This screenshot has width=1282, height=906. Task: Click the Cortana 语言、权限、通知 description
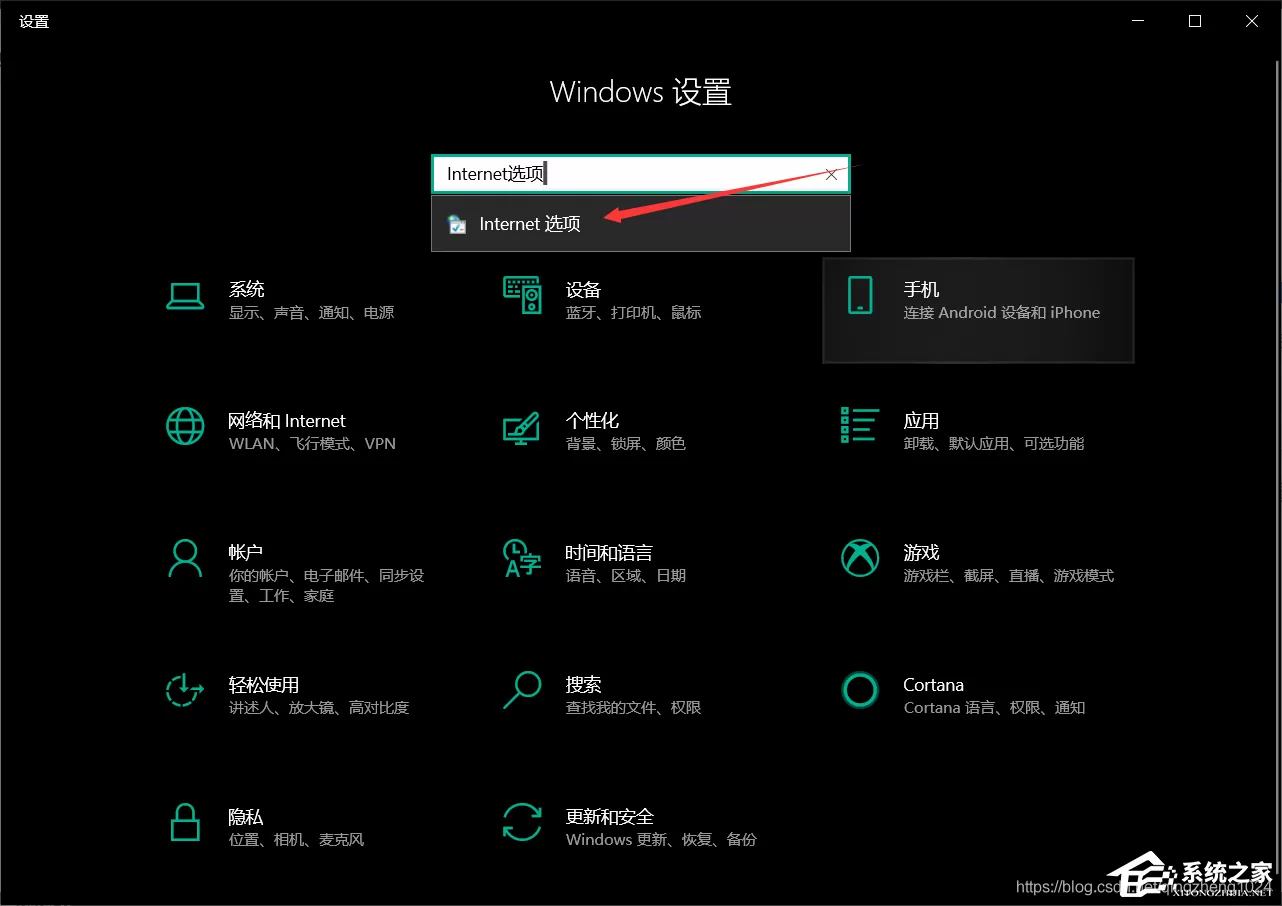coord(994,708)
